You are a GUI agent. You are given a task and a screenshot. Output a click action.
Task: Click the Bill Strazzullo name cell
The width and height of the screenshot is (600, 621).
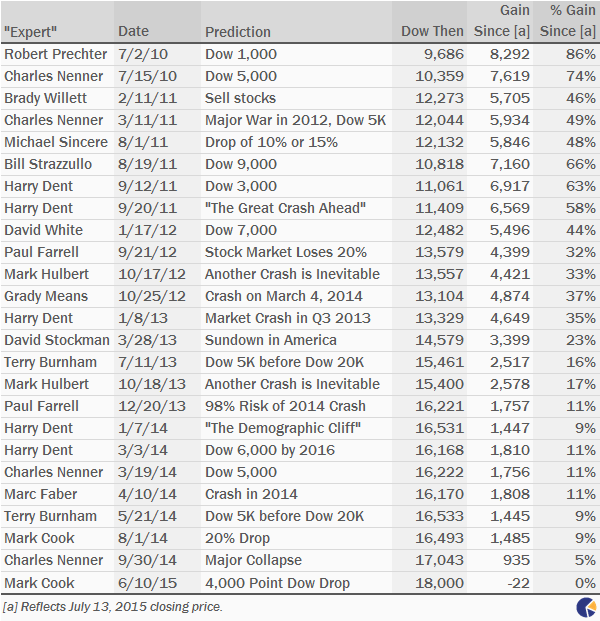point(48,164)
